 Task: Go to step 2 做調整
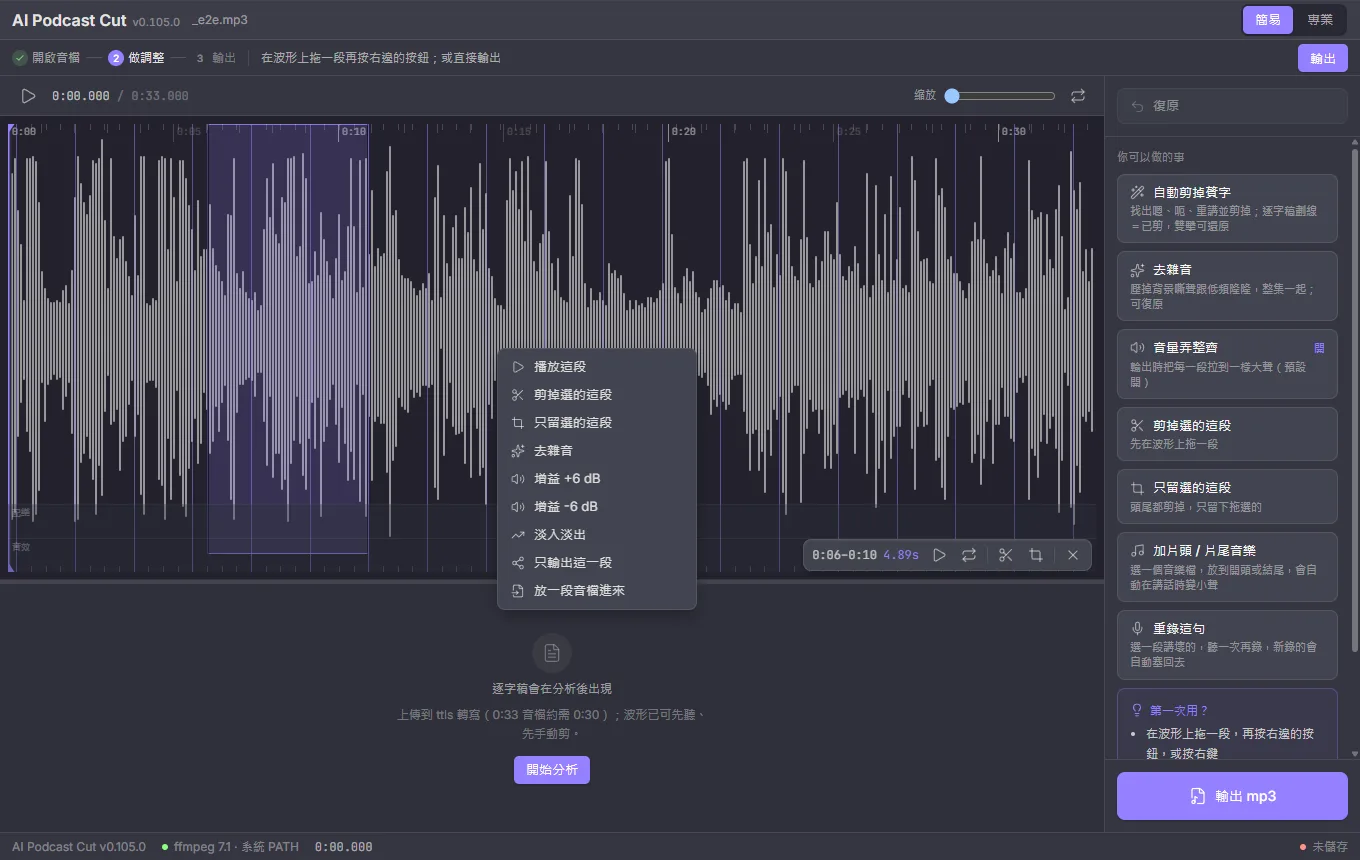click(x=136, y=58)
